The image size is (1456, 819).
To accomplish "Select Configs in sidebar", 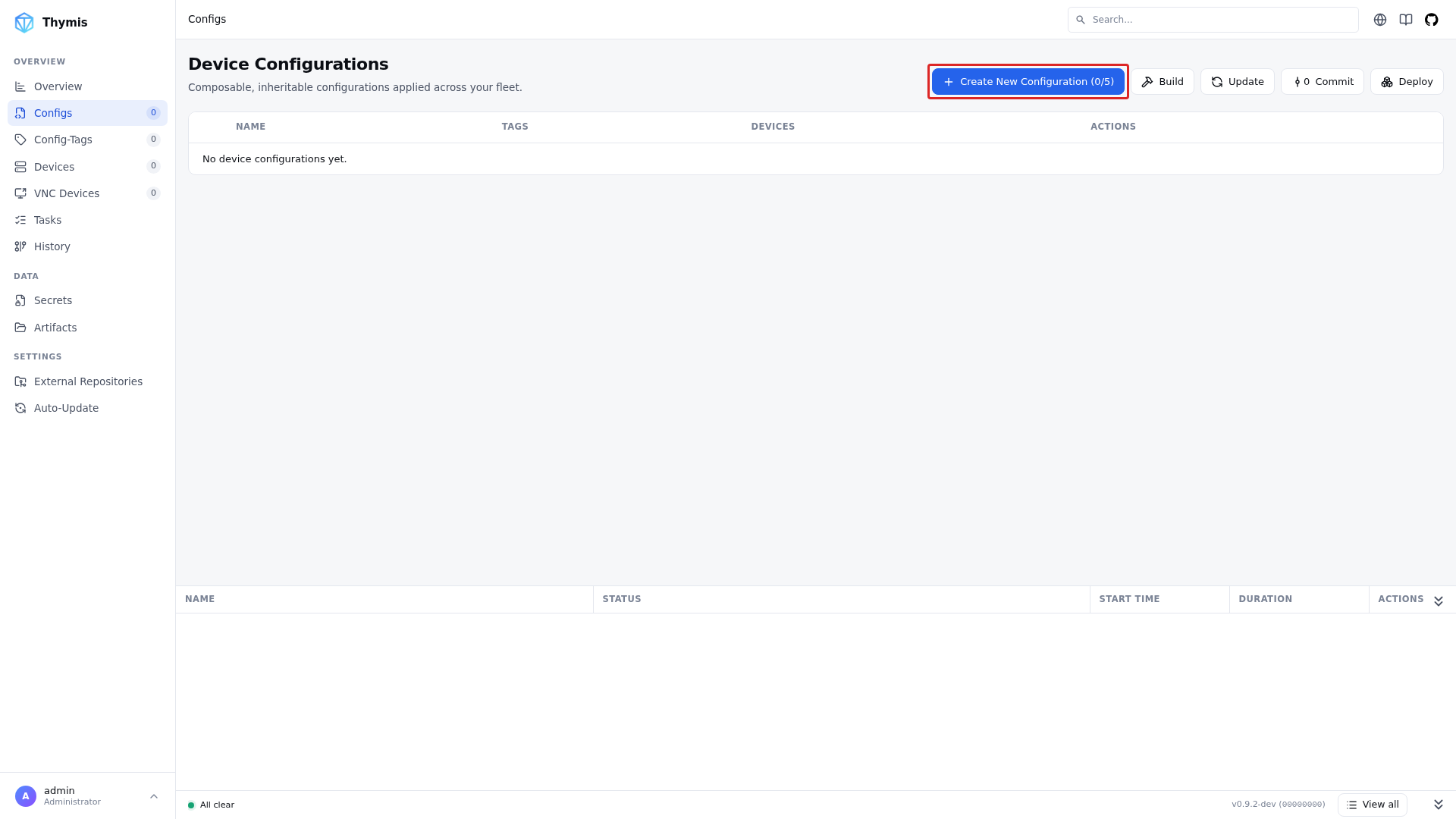I will tap(87, 113).
